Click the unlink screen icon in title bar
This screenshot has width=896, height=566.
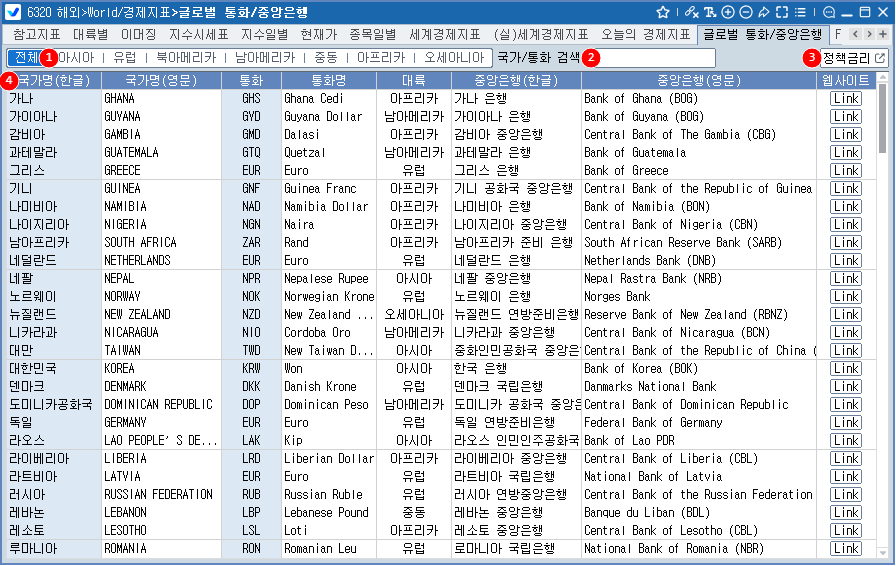click(x=691, y=12)
